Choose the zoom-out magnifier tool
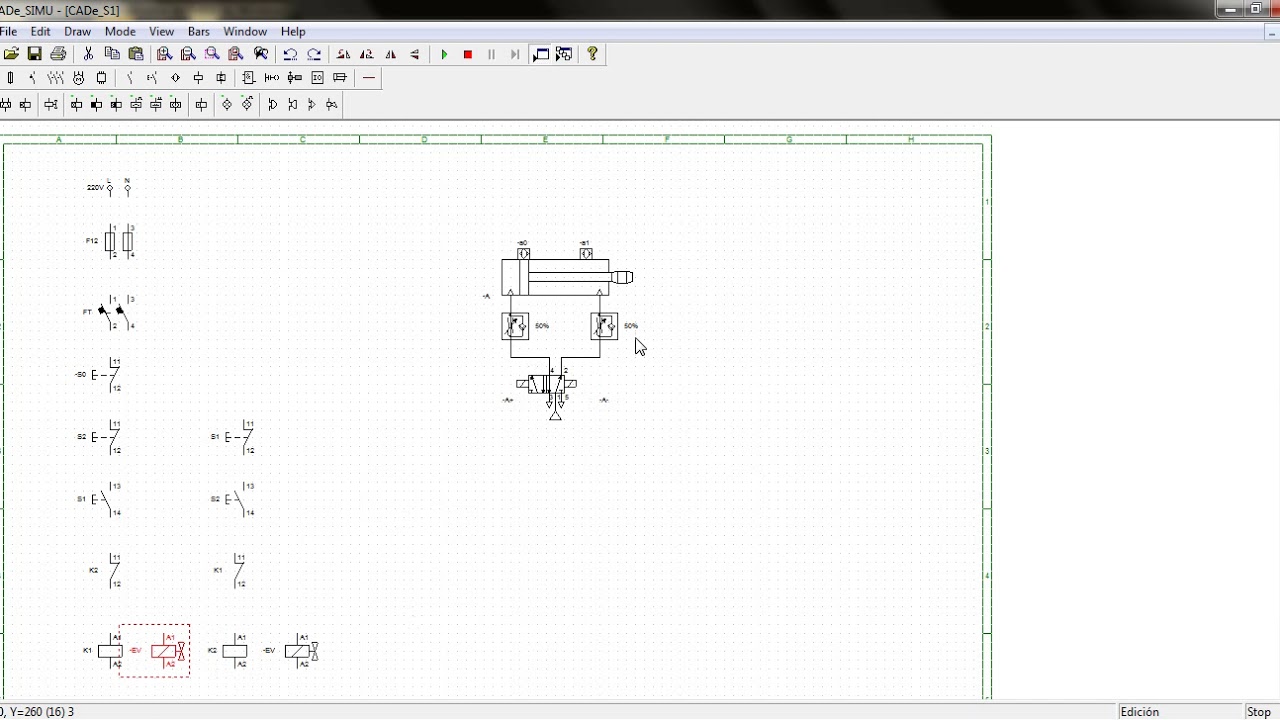Viewport: 1280px width, 720px height. click(188, 54)
